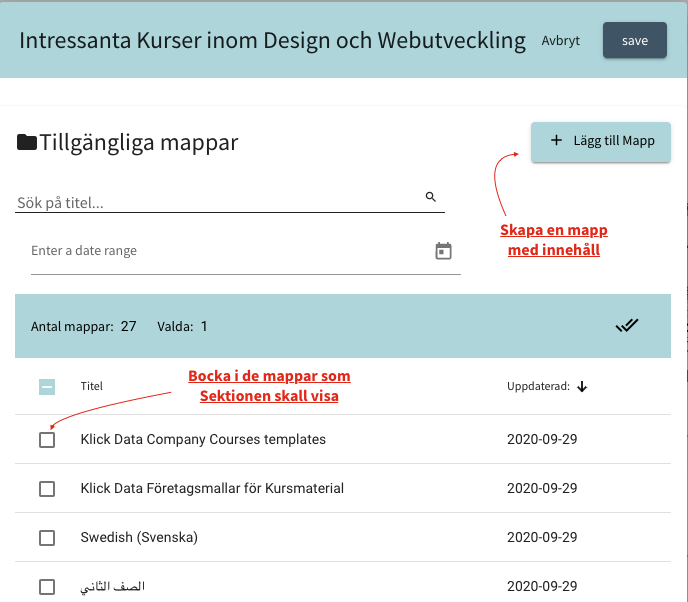Click Avbryt to cancel
688x602 pixels.
pos(561,41)
